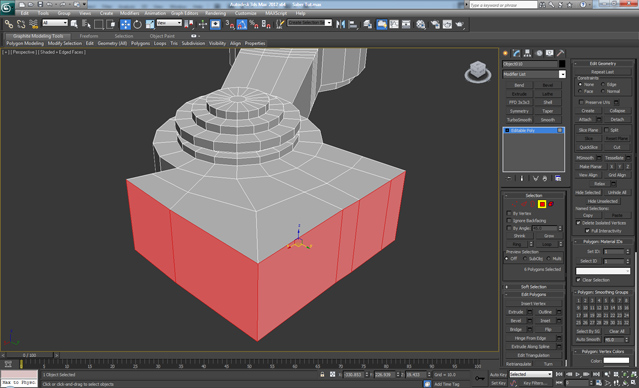Switch to the Freeform ribbon tab
Screen dimensions: 639x388
89,36
